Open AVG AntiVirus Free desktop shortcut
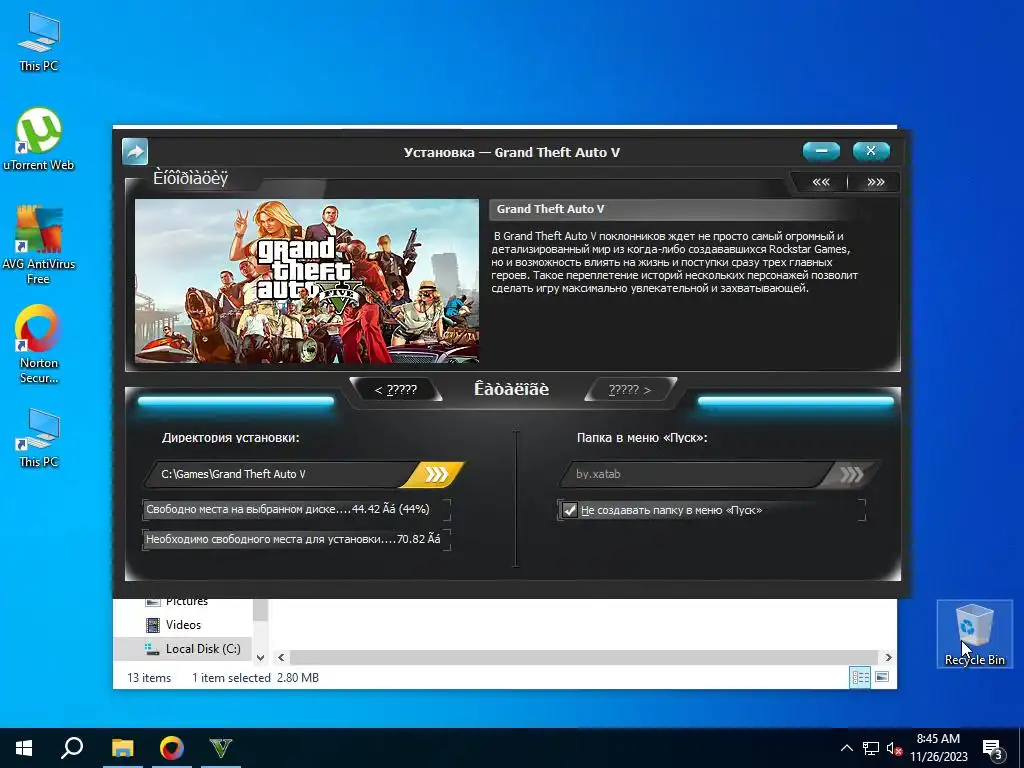The image size is (1024, 768). coord(39,244)
